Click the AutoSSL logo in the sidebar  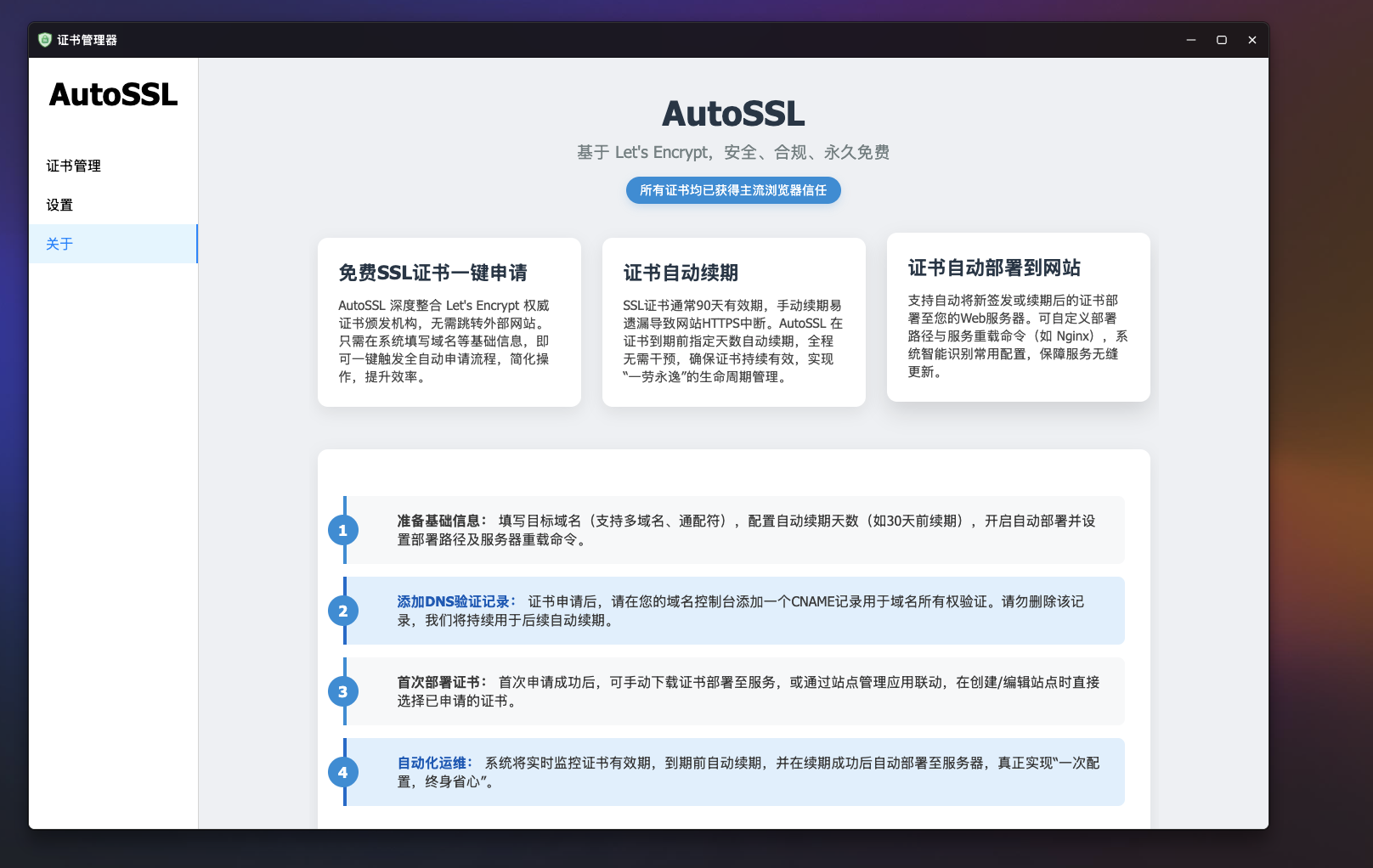(x=113, y=94)
